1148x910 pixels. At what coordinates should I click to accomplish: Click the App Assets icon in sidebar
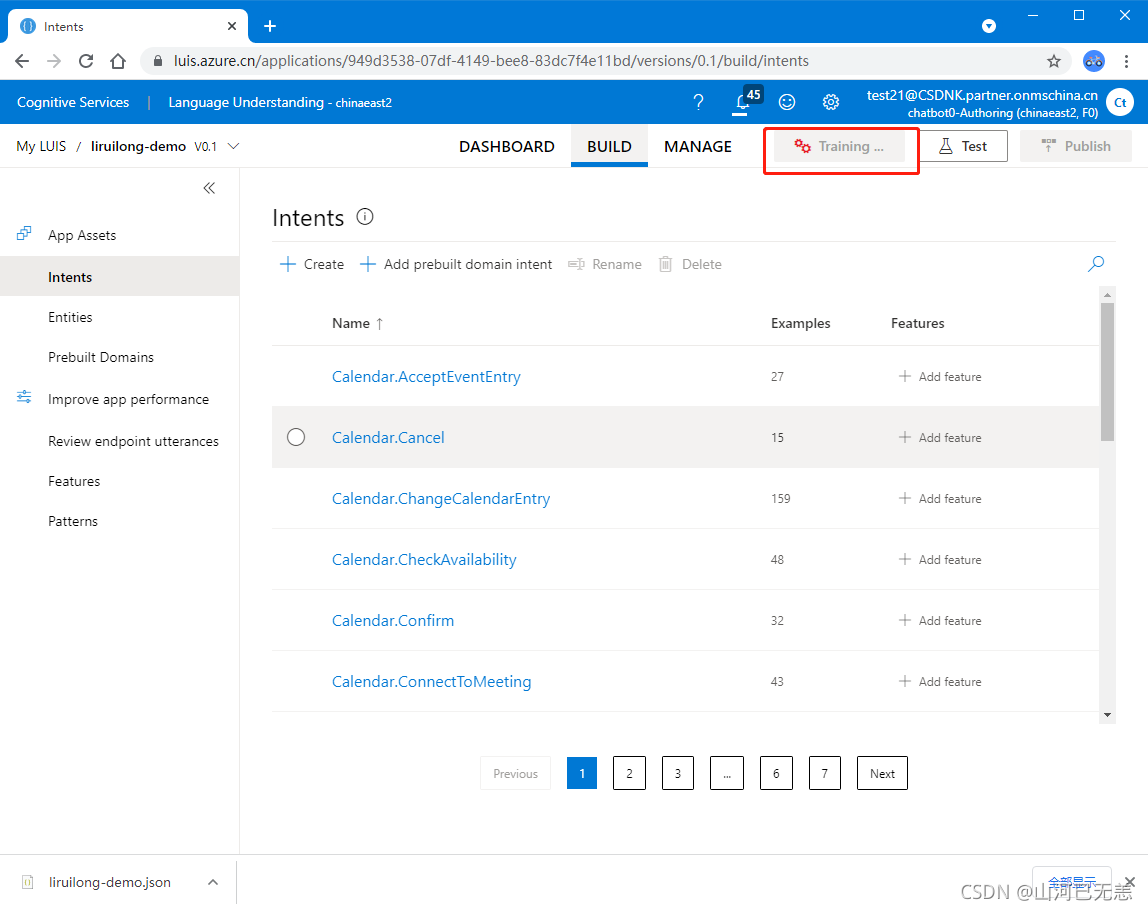coord(24,234)
